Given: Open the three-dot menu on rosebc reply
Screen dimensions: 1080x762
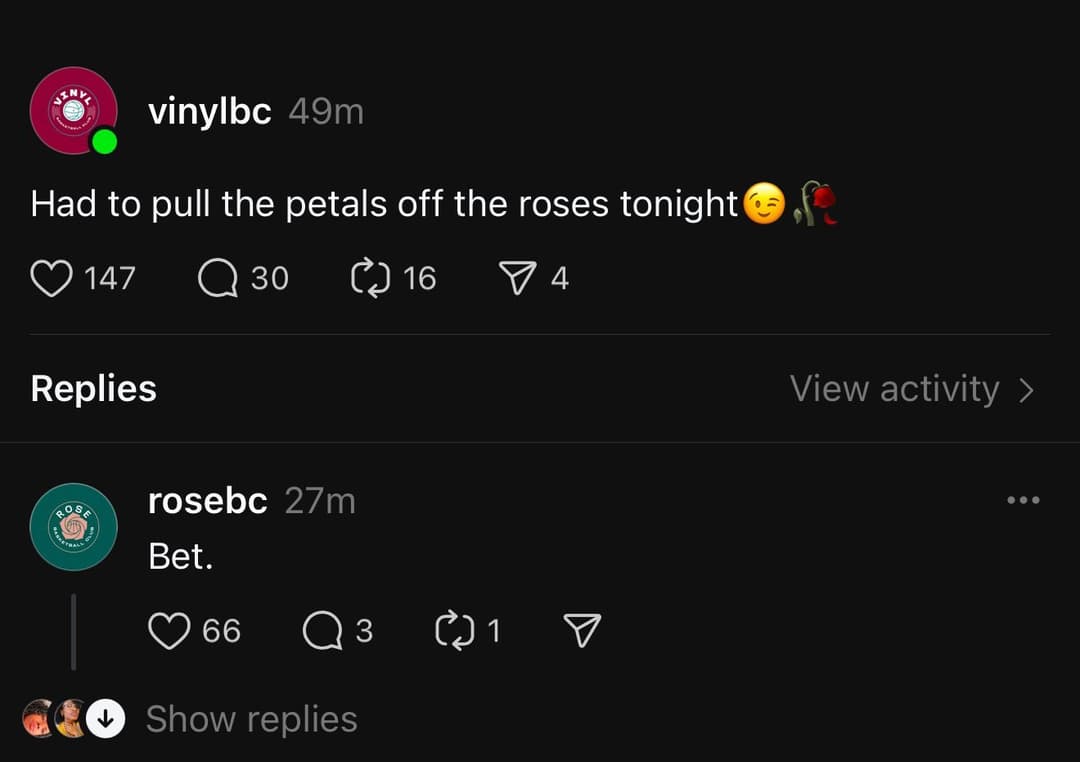Looking at the screenshot, I should click(x=1023, y=500).
